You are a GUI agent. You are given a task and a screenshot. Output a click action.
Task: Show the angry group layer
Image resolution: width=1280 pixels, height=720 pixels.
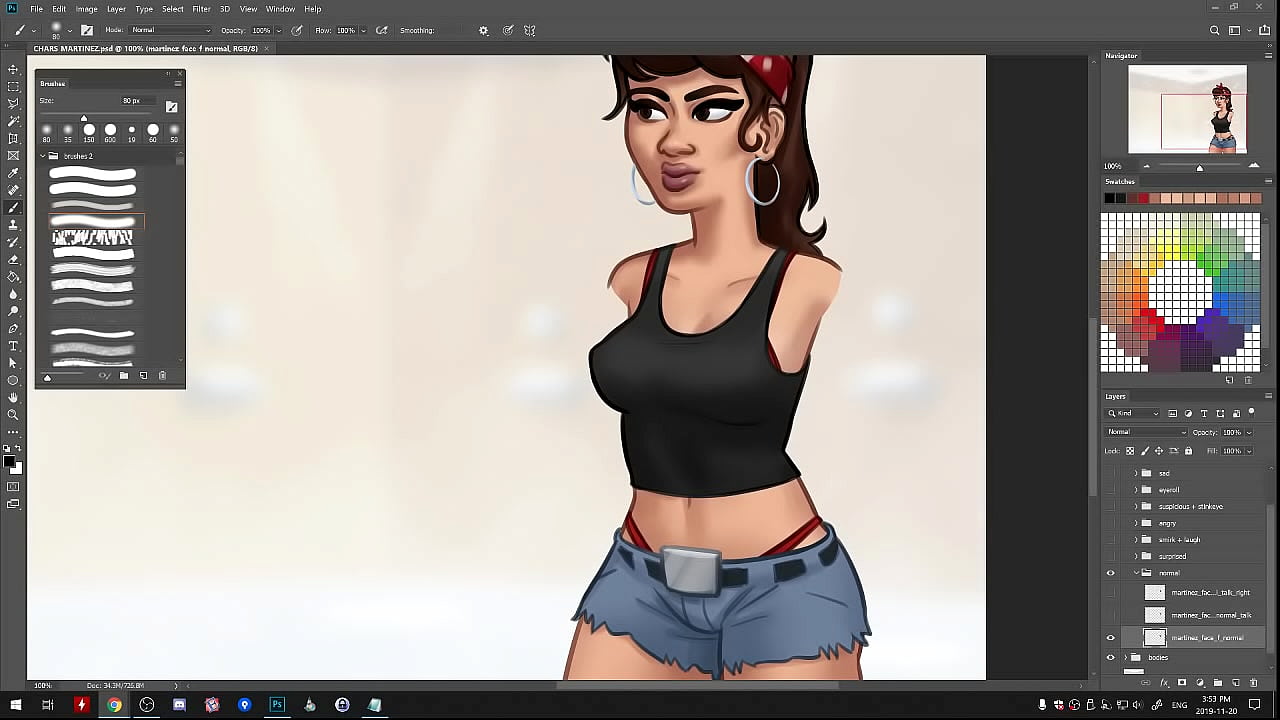(1110, 523)
